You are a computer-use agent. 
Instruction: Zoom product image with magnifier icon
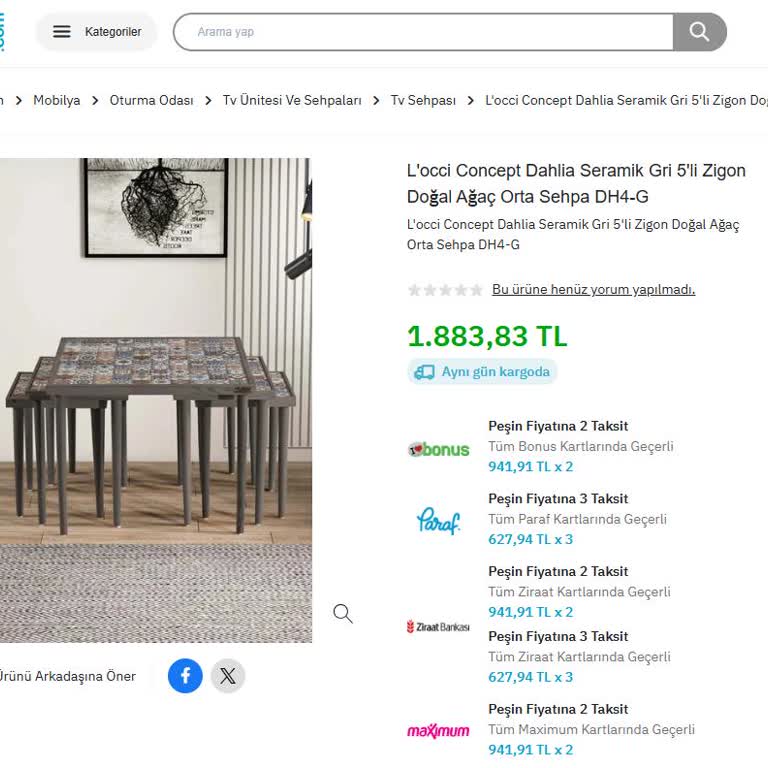pyautogui.click(x=343, y=613)
